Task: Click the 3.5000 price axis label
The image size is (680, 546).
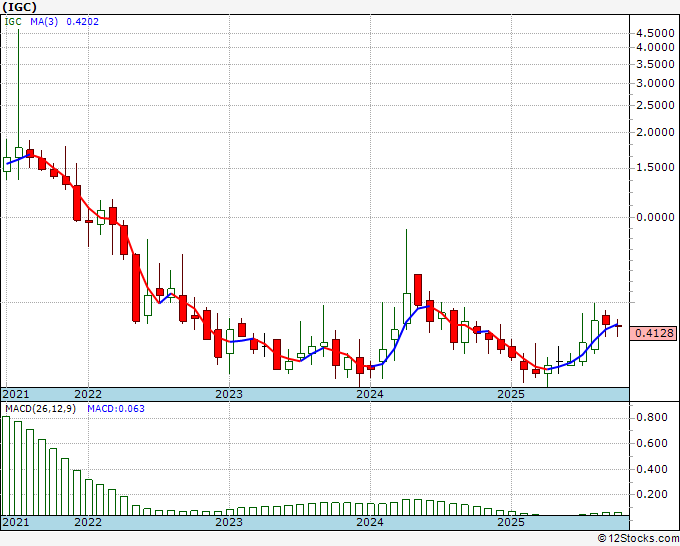Action: point(655,64)
